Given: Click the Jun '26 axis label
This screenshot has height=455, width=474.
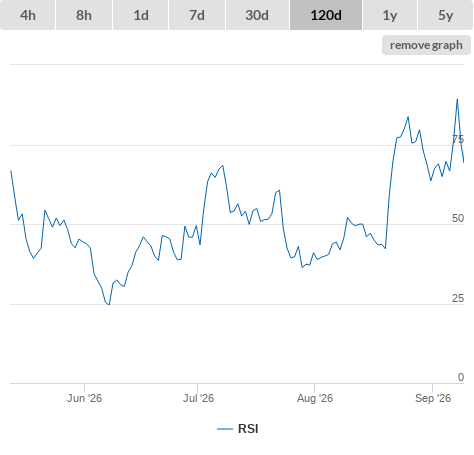Looking at the screenshot, I should coord(84,398).
